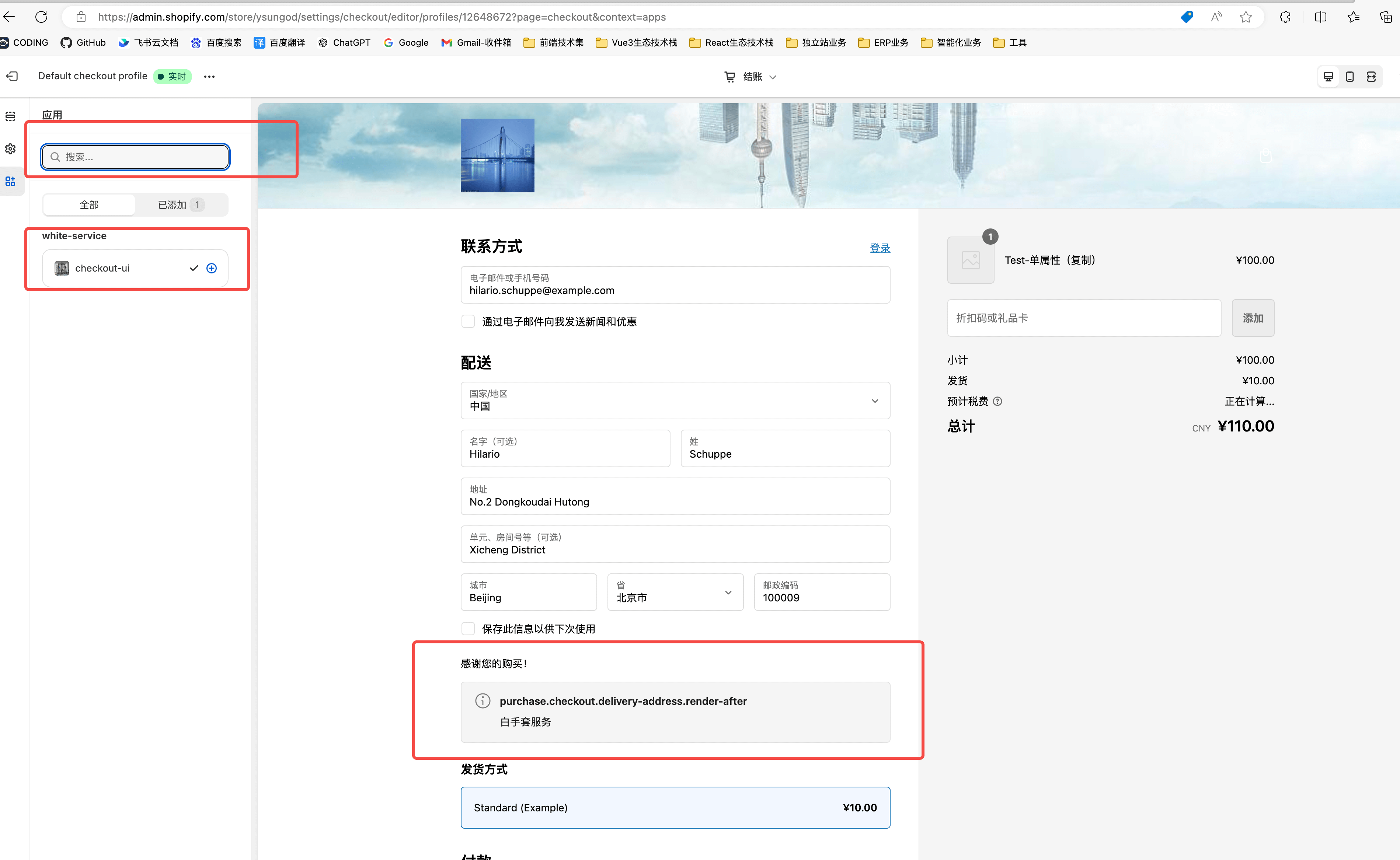Open checkout settings gear icon

(10, 149)
